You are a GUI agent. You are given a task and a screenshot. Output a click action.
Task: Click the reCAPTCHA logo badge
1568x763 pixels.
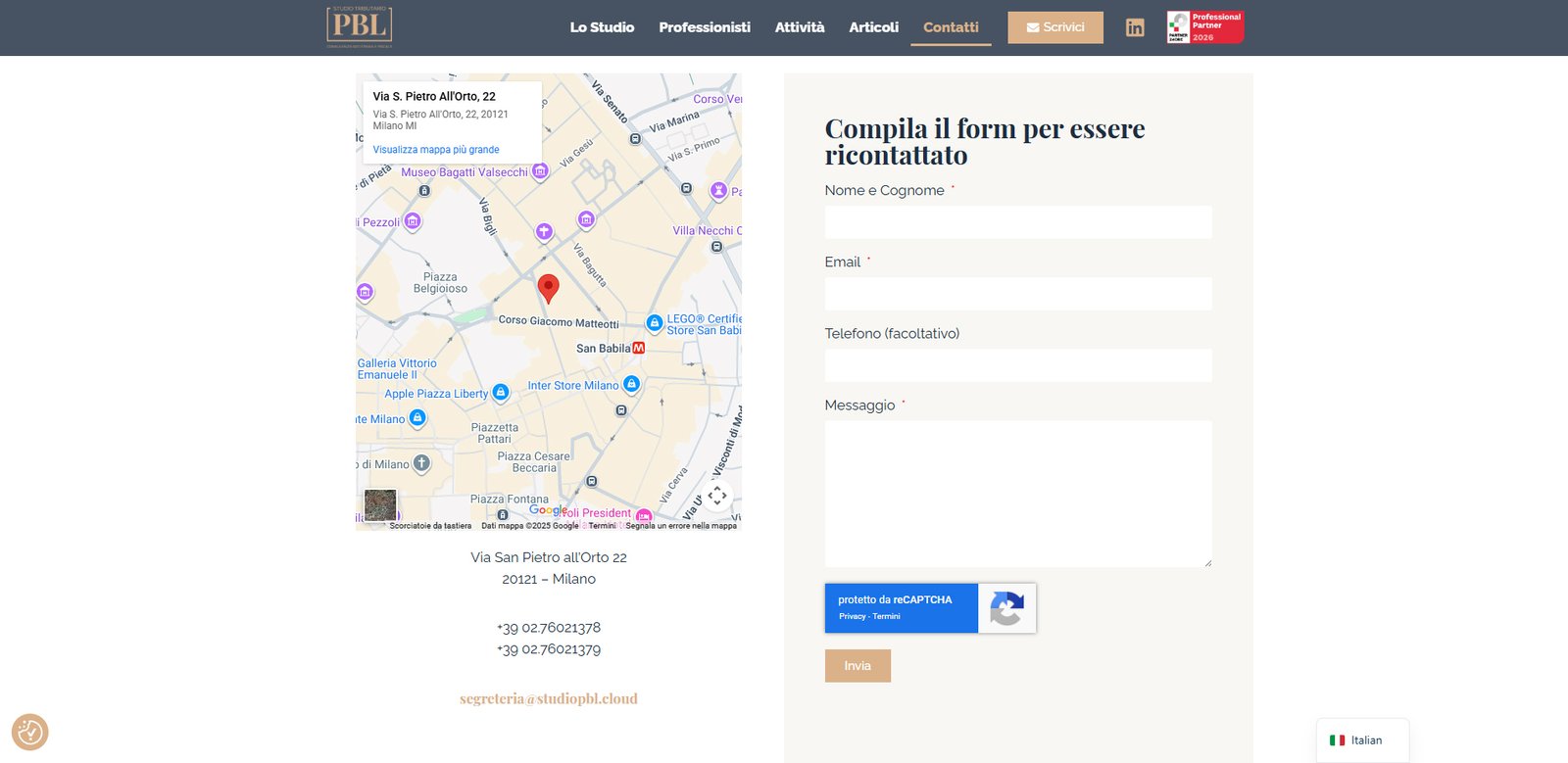coord(1006,608)
